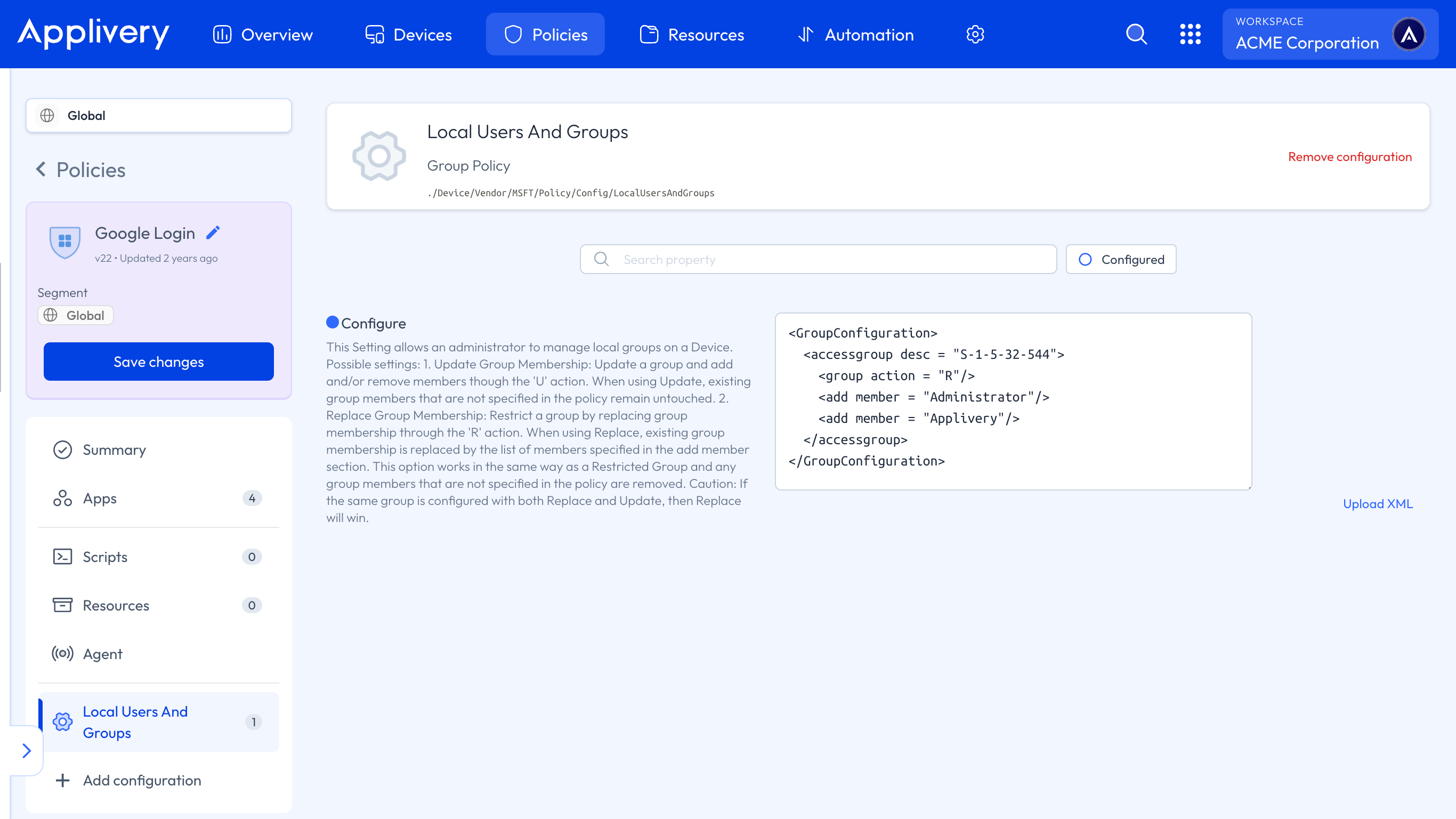This screenshot has height=819, width=1456.
Task: Switch to the Apps section
Action: pos(100,499)
